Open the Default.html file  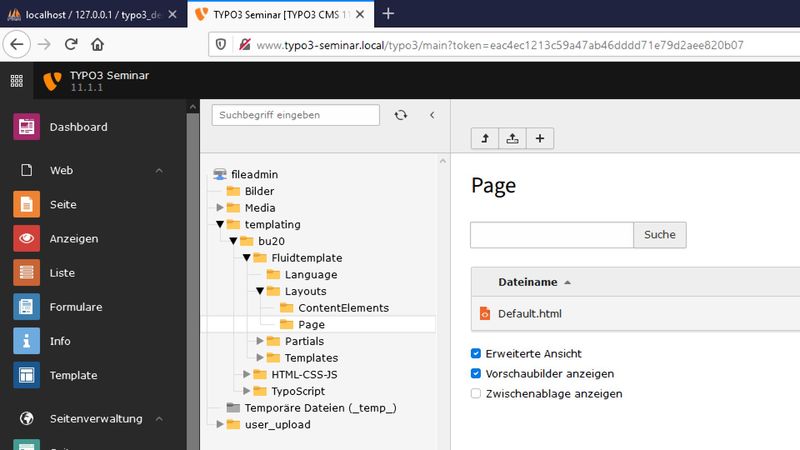[530, 314]
